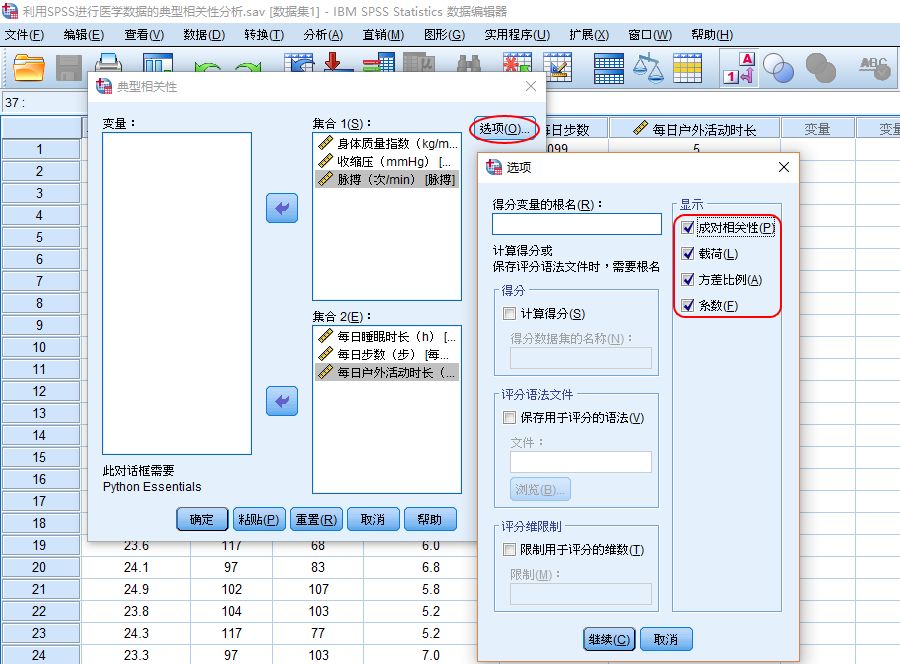Image resolution: width=900 pixels, height=664 pixels.
Task: Click the Redo arrow icon
Action: pyautogui.click(x=247, y=67)
